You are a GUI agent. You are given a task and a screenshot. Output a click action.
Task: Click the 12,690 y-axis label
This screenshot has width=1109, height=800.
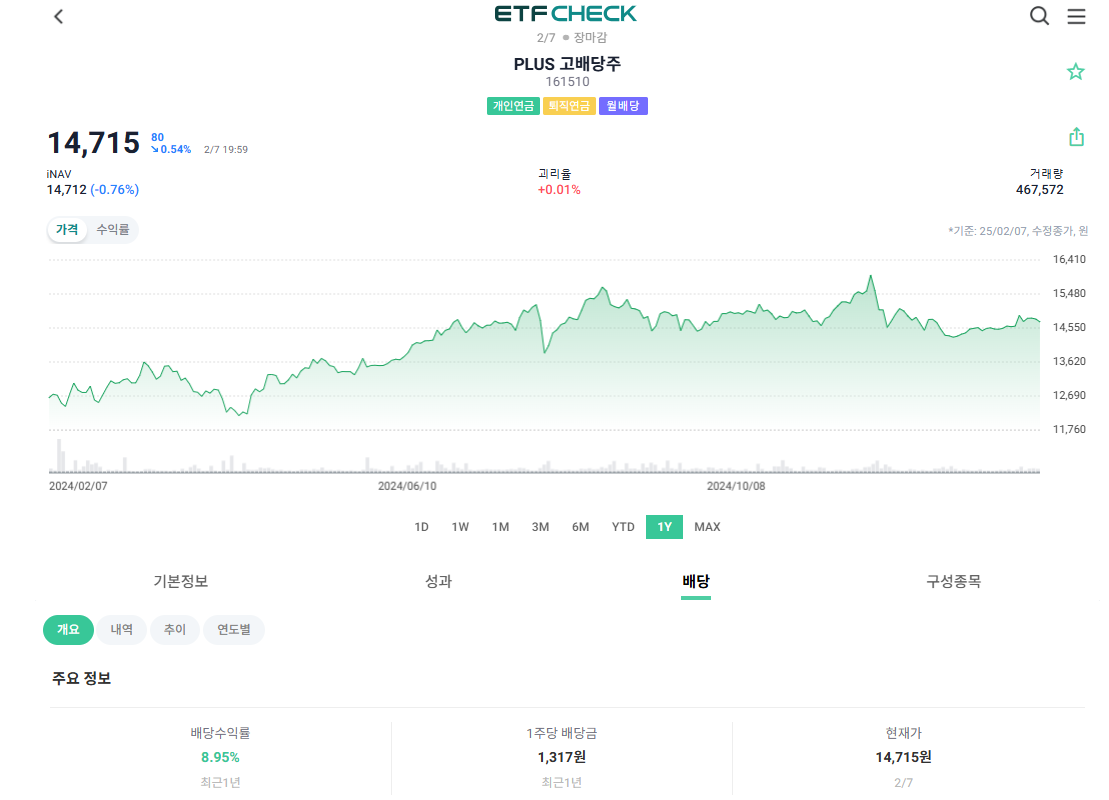tap(1069, 395)
